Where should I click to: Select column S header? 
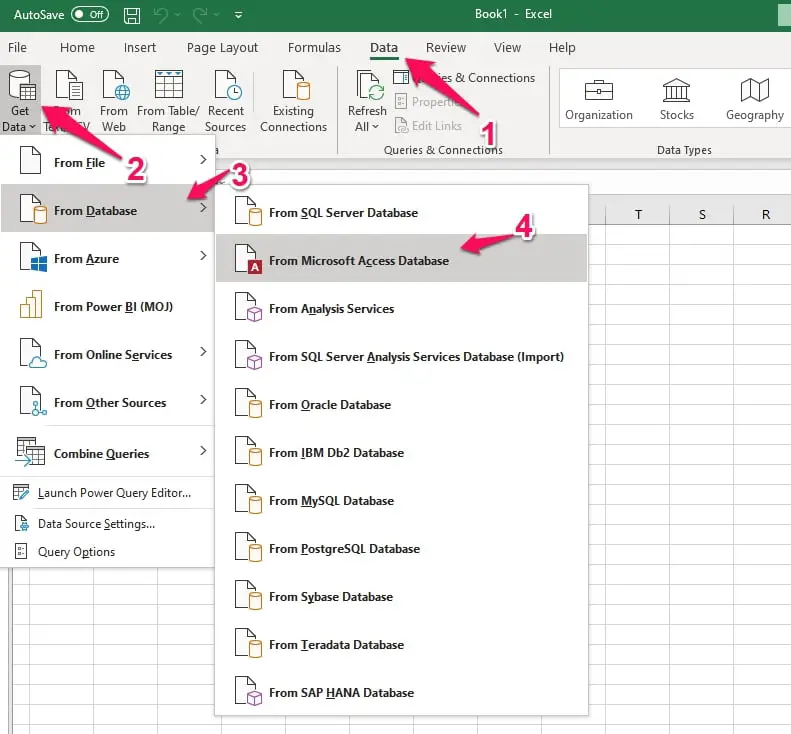coord(702,214)
